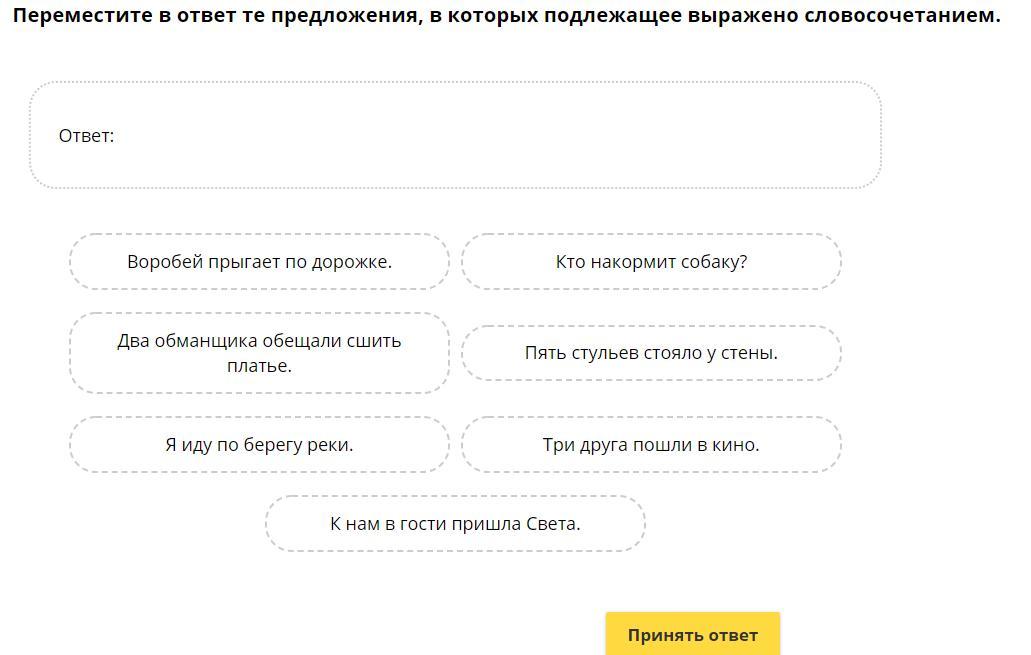Click the word 'платье.' in the two-line card
Screen dimensions: 1031x655
click(x=259, y=366)
